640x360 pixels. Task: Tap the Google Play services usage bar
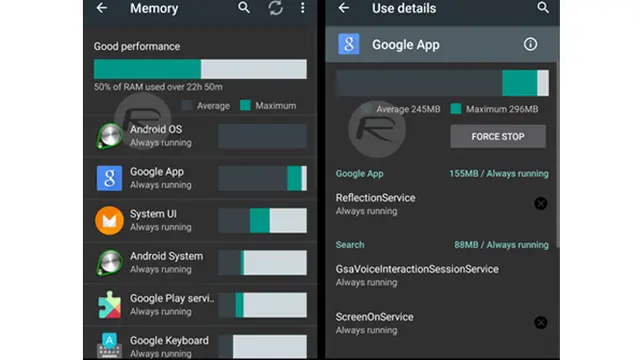(262, 305)
